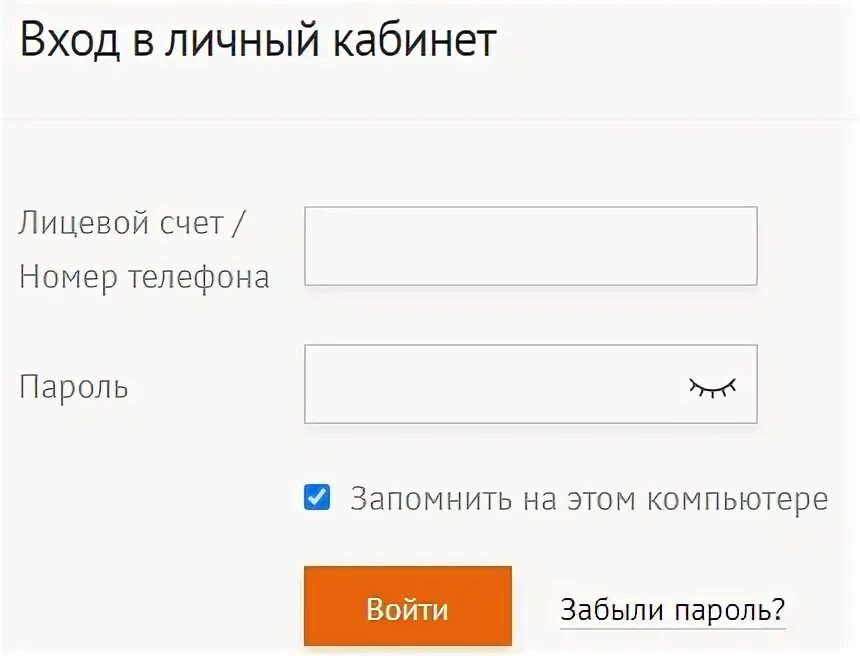Image resolution: width=860 pixels, height=656 pixels.
Task: Click the Пароль field label
Action: click(x=73, y=387)
